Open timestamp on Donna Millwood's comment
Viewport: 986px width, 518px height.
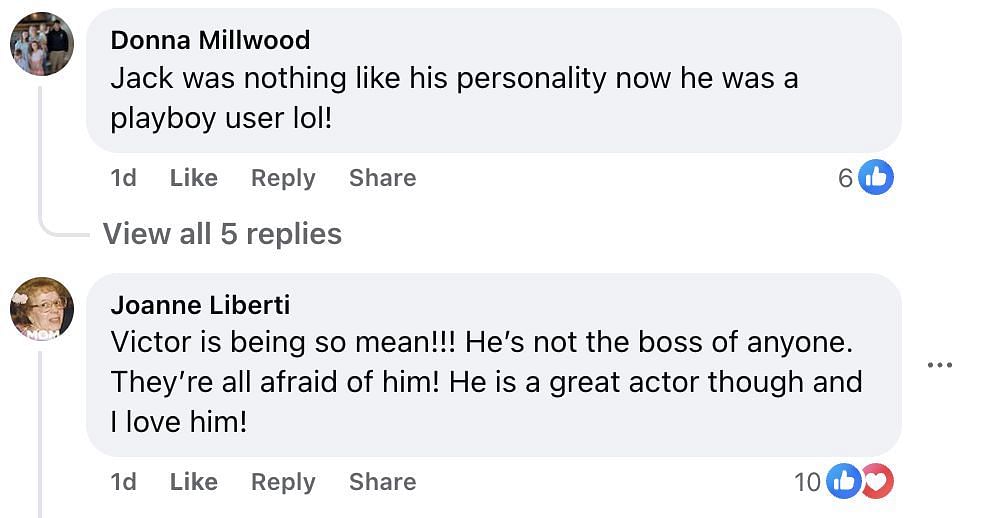123,178
